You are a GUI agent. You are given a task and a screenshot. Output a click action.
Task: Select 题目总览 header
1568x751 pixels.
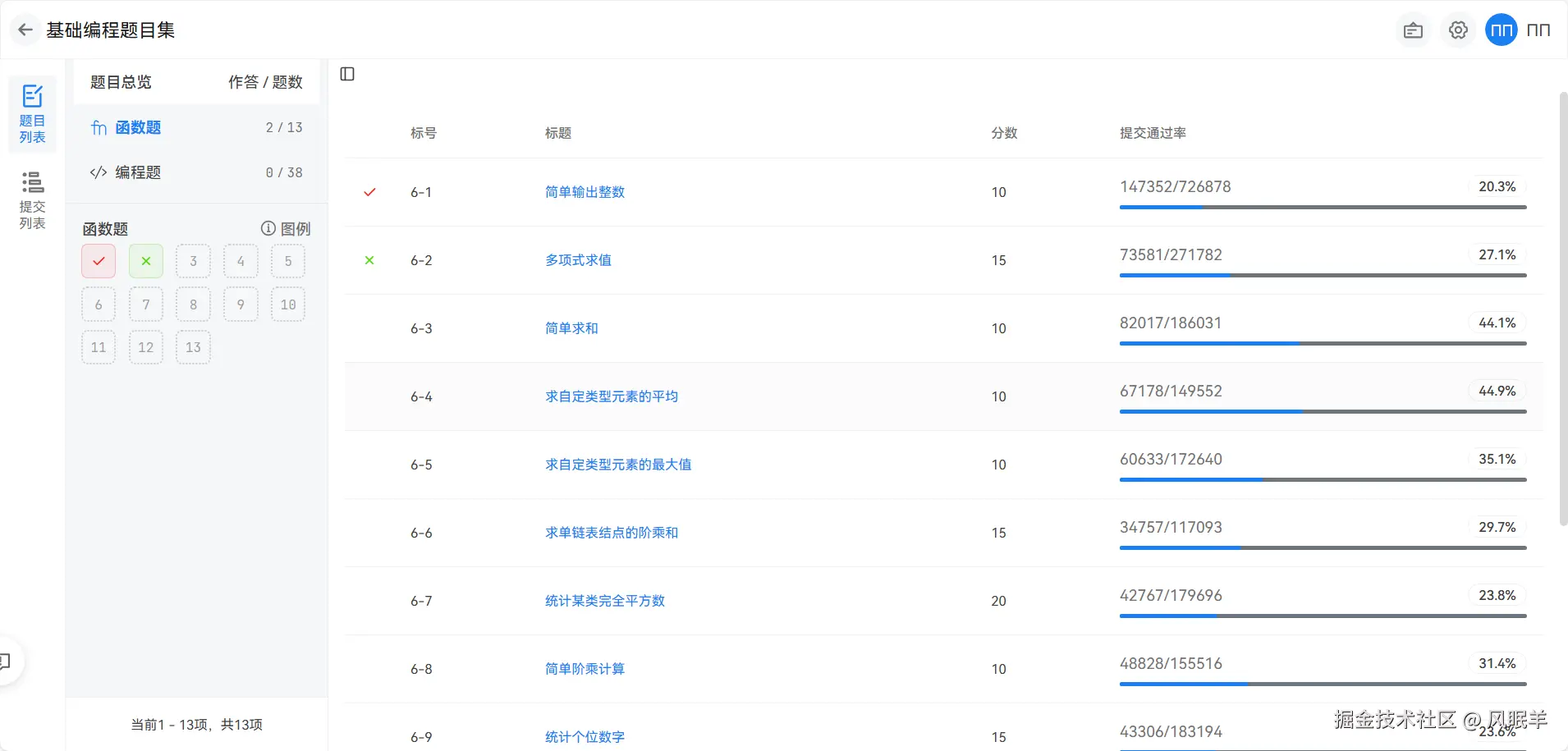coord(121,82)
